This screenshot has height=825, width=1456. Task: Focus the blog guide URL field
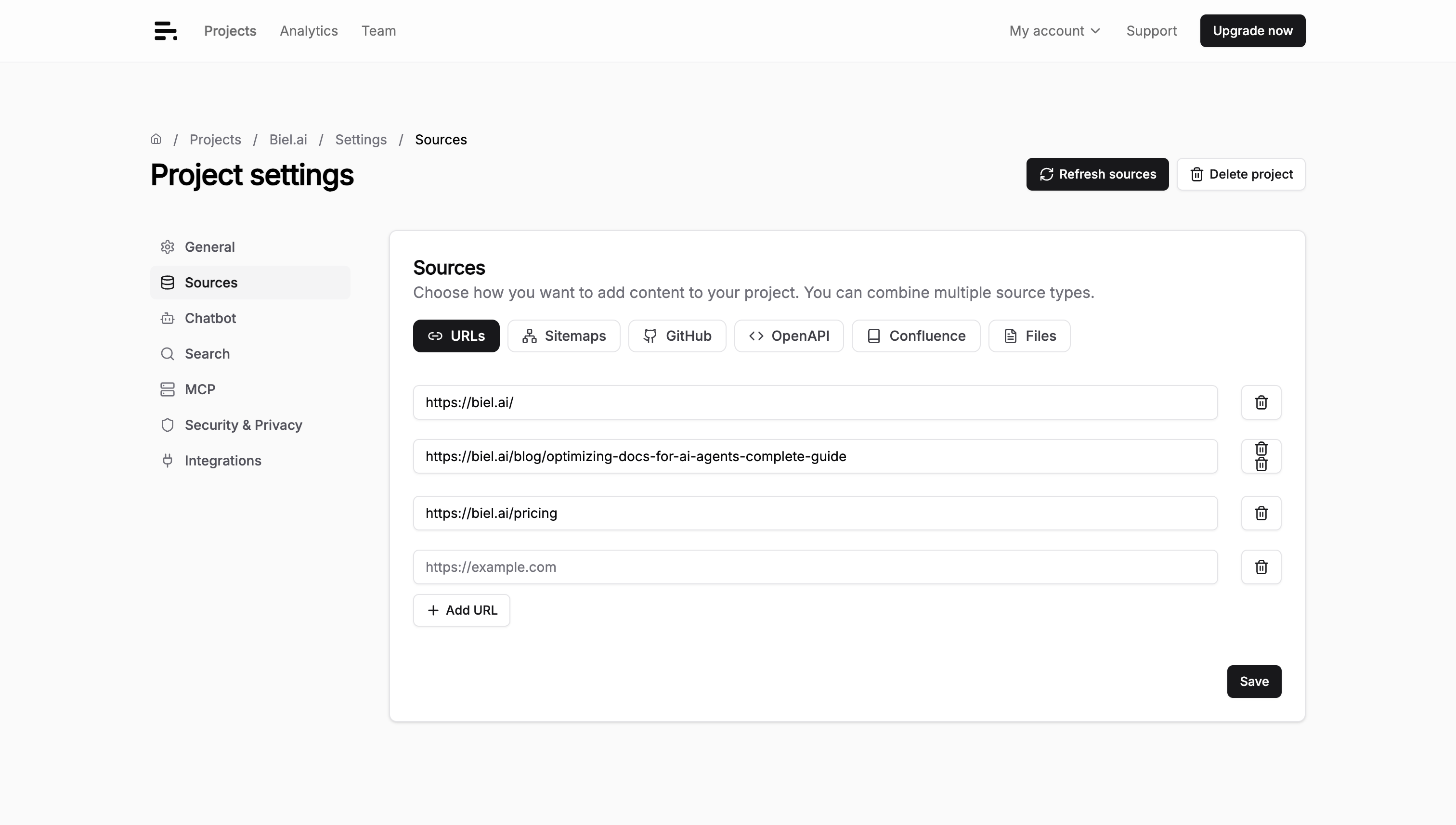click(815, 456)
